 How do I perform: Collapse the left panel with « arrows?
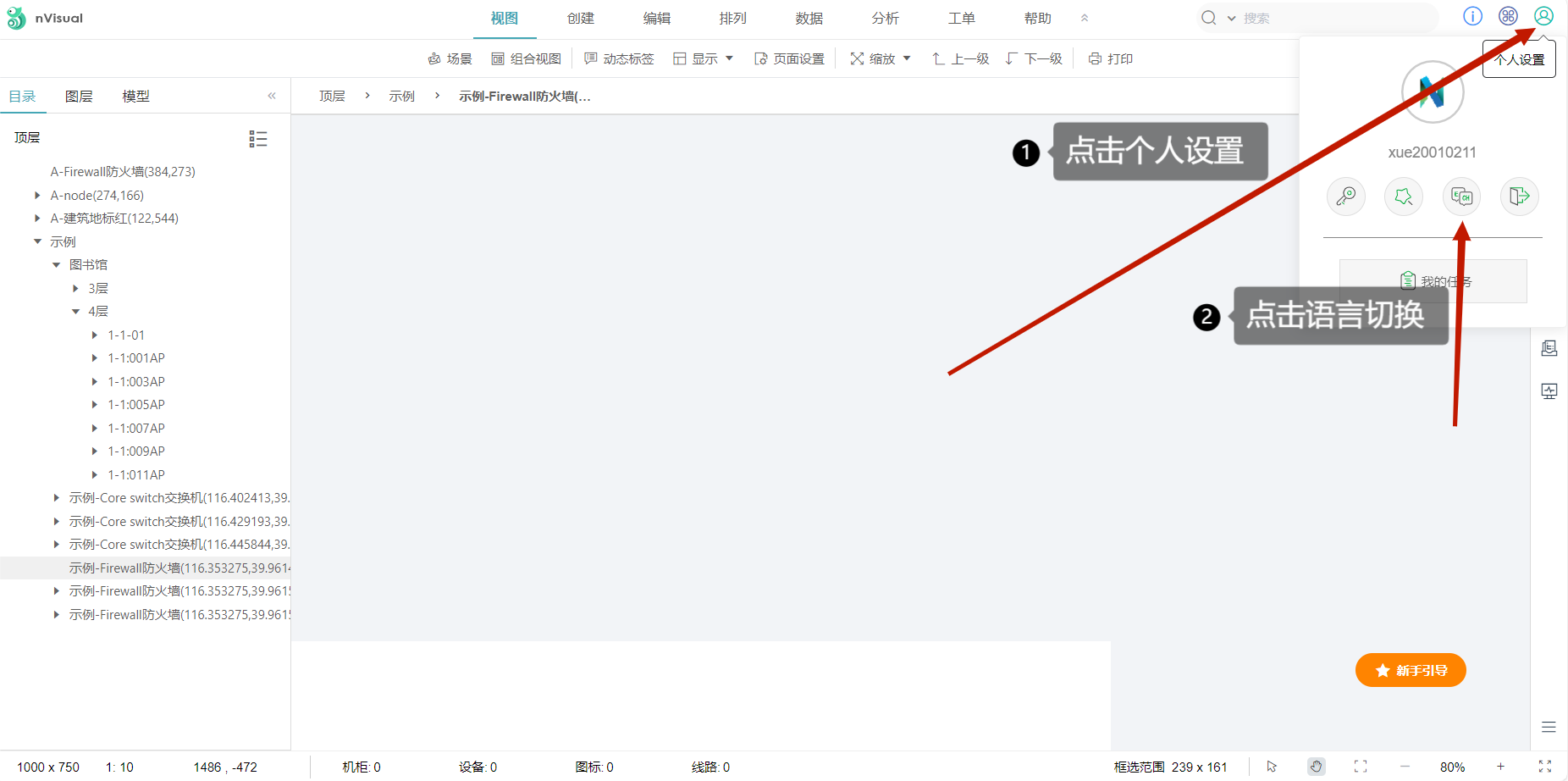(x=272, y=96)
